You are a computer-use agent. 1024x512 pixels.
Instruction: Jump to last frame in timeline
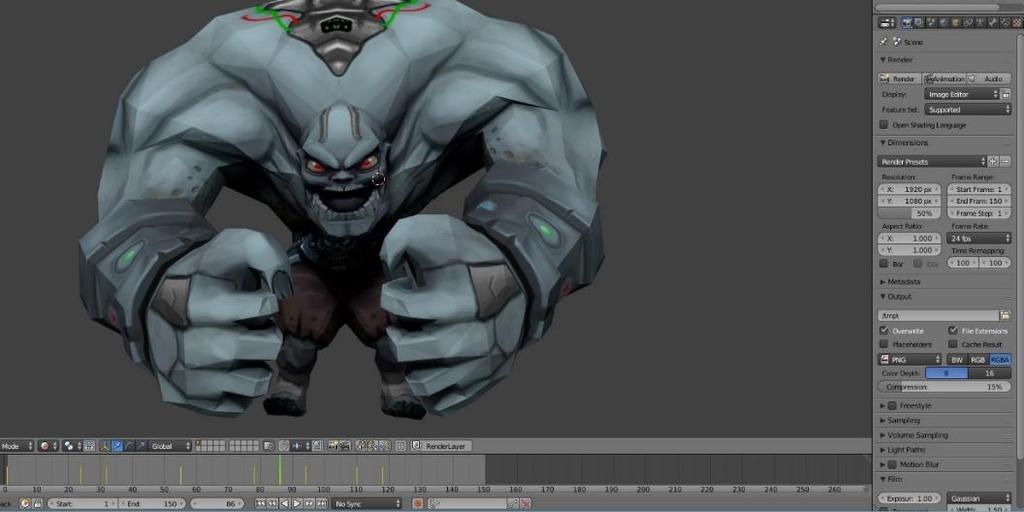coord(321,504)
